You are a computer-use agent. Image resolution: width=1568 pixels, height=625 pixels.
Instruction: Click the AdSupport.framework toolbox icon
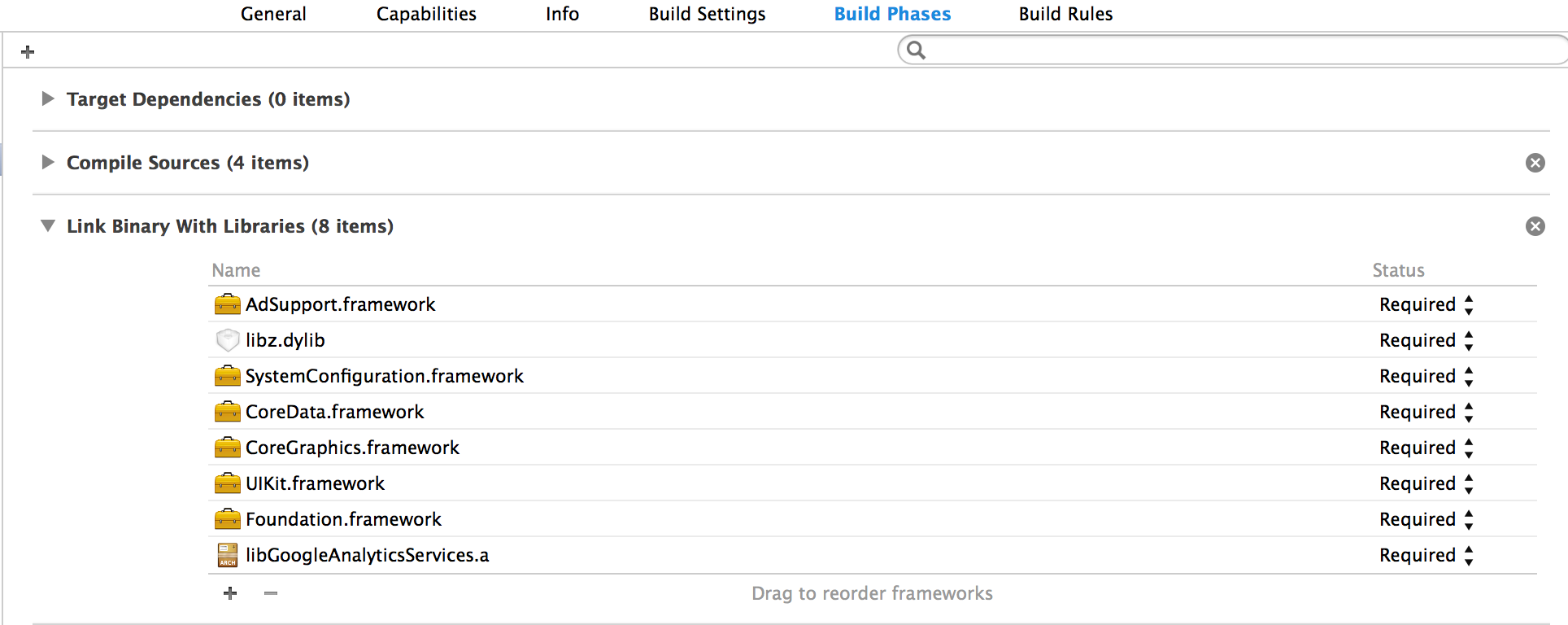pos(227,304)
